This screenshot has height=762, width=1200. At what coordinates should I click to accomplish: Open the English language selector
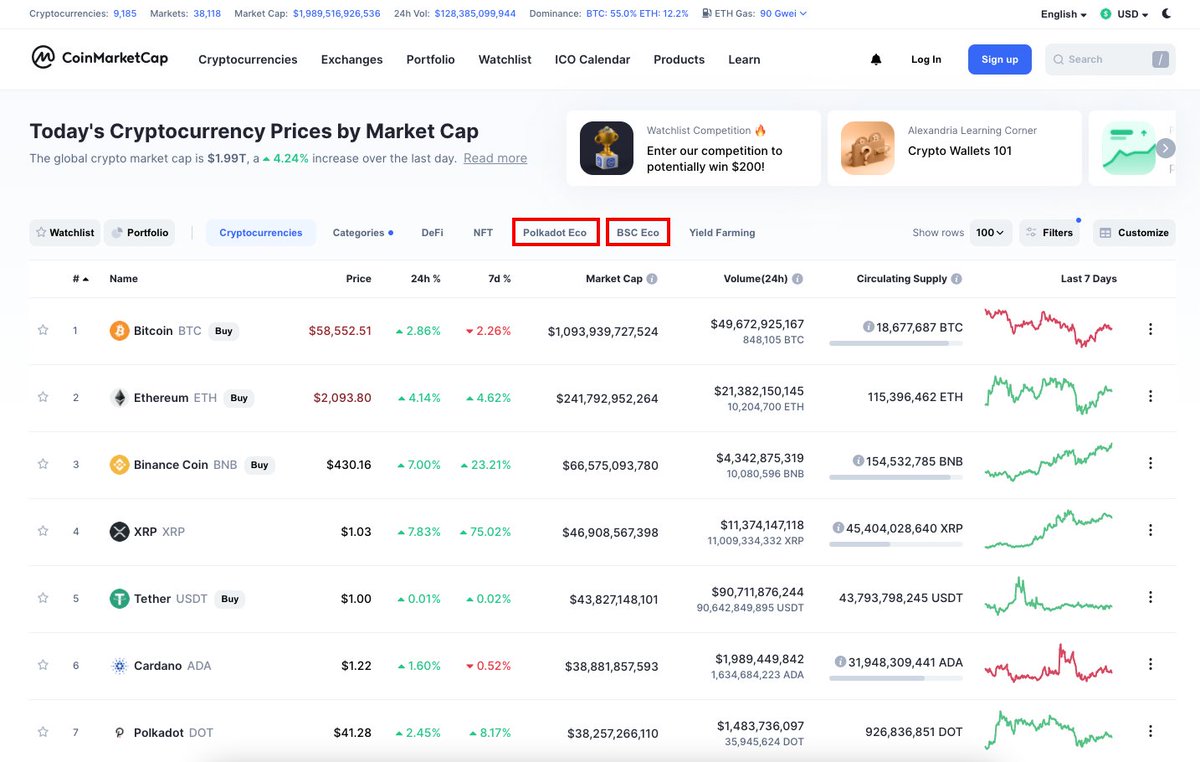1062,13
